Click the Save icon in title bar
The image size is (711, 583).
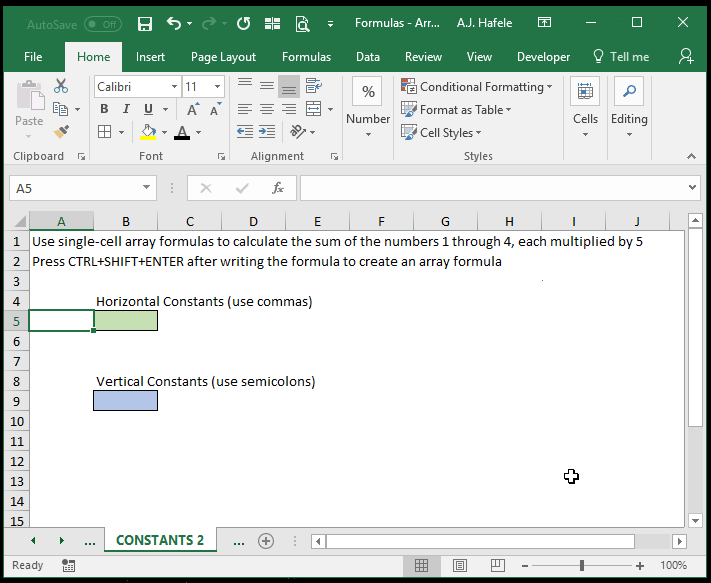tap(145, 23)
